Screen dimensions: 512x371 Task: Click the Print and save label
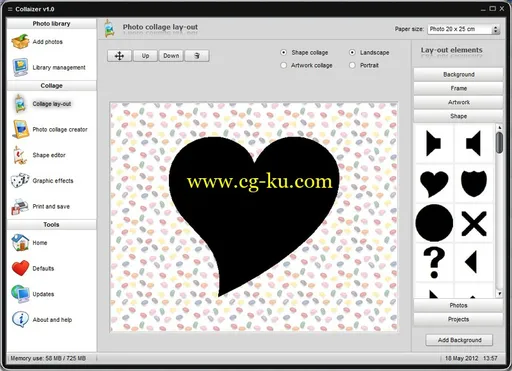click(51, 206)
